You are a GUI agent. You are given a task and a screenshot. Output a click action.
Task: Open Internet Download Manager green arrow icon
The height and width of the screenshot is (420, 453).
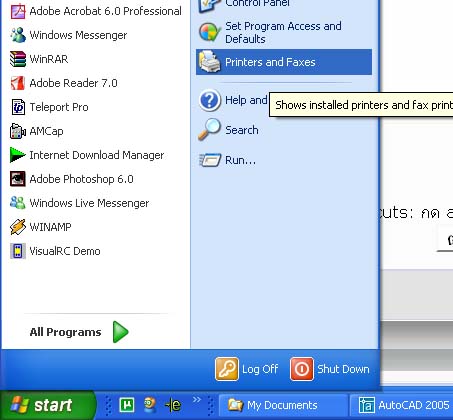[18, 155]
